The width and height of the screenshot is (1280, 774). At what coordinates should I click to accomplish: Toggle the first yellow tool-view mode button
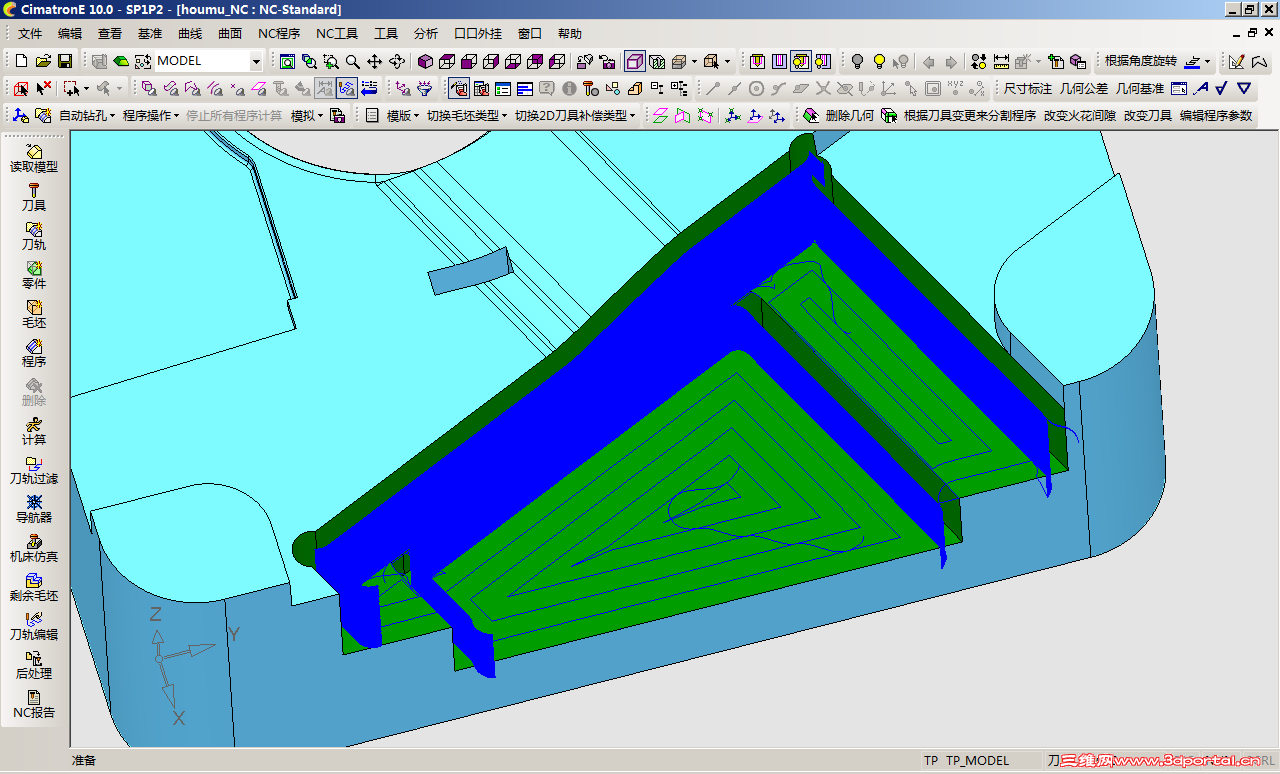tap(757, 61)
